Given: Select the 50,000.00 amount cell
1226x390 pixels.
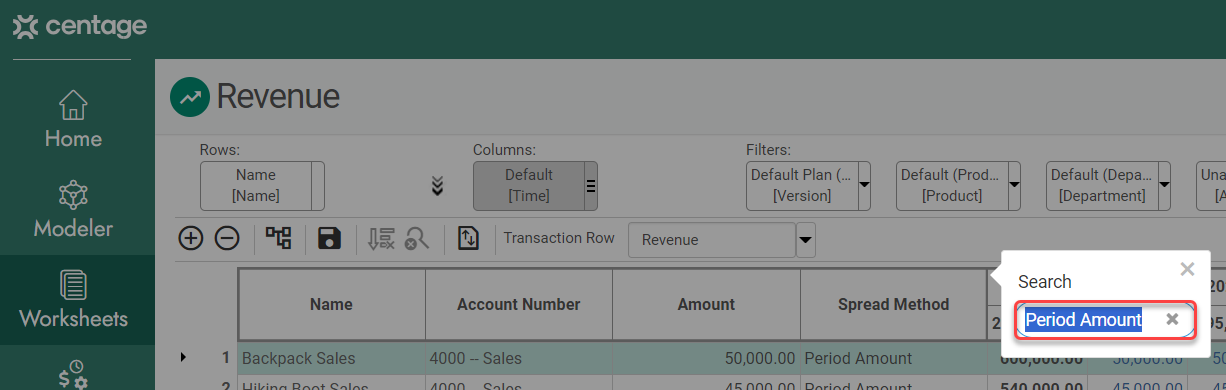Looking at the screenshot, I should [x=706, y=358].
